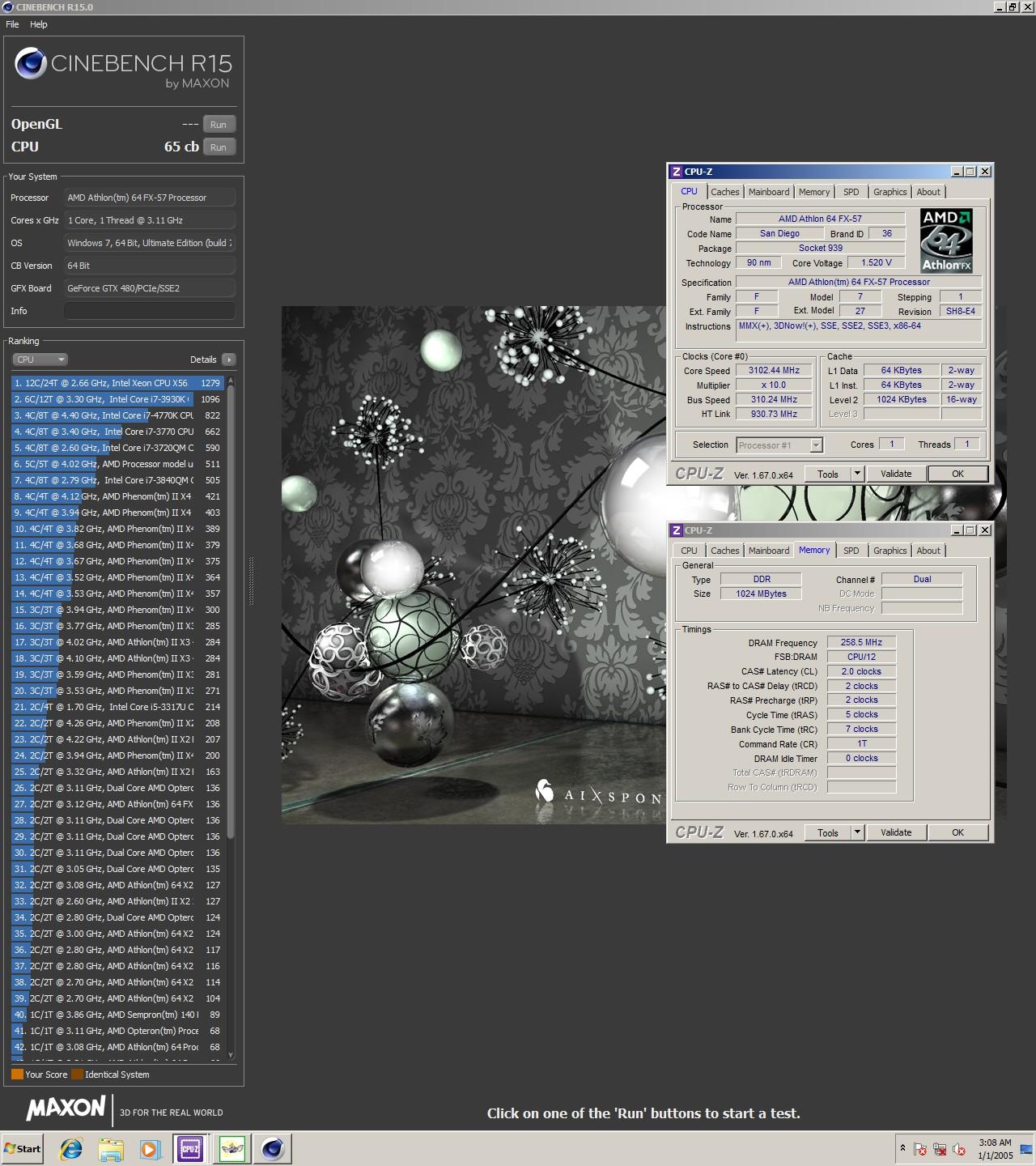Viewport: 1036px width, 1166px height.
Task: Switch to Cinebench taskbar icon
Action: click(x=273, y=1148)
